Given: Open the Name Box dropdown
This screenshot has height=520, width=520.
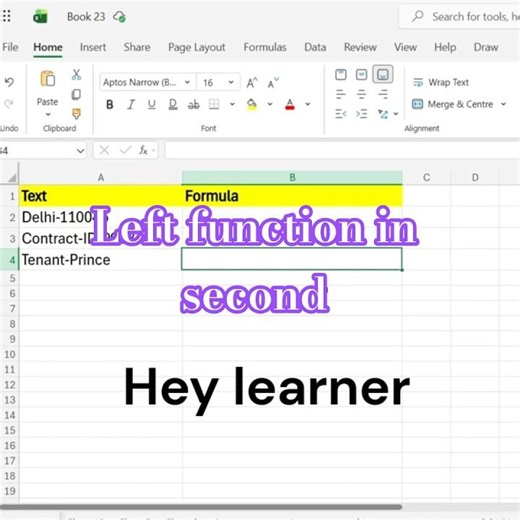Looking at the screenshot, I should pos(80,151).
